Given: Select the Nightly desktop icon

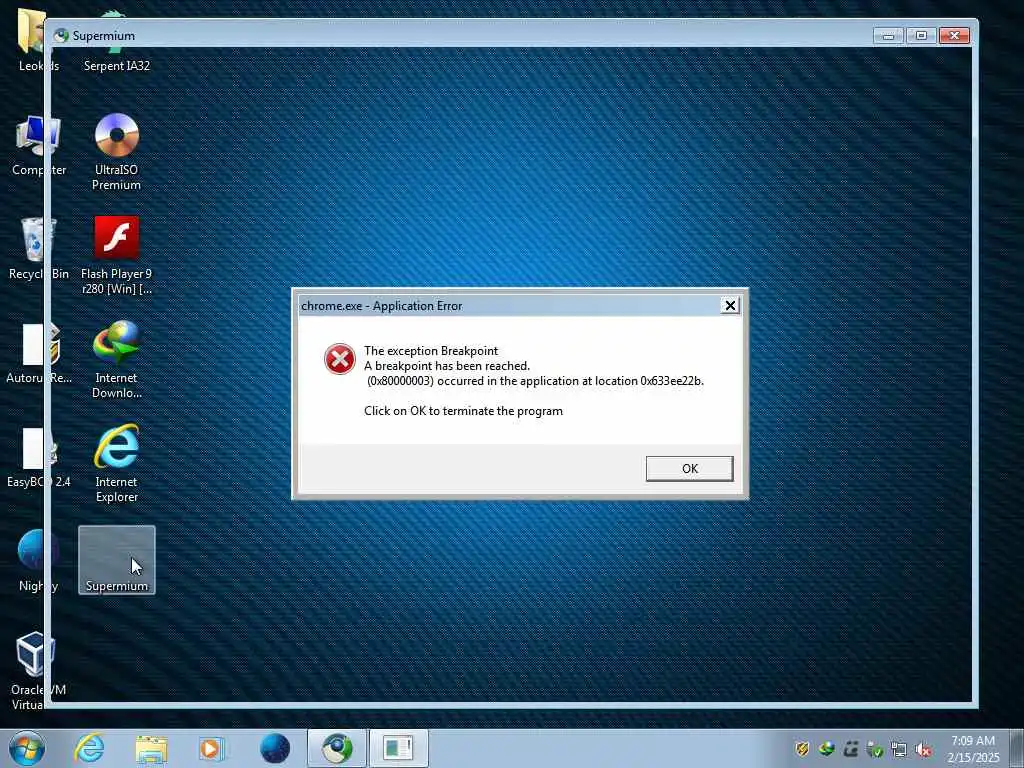Looking at the screenshot, I should [x=39, y=561].
